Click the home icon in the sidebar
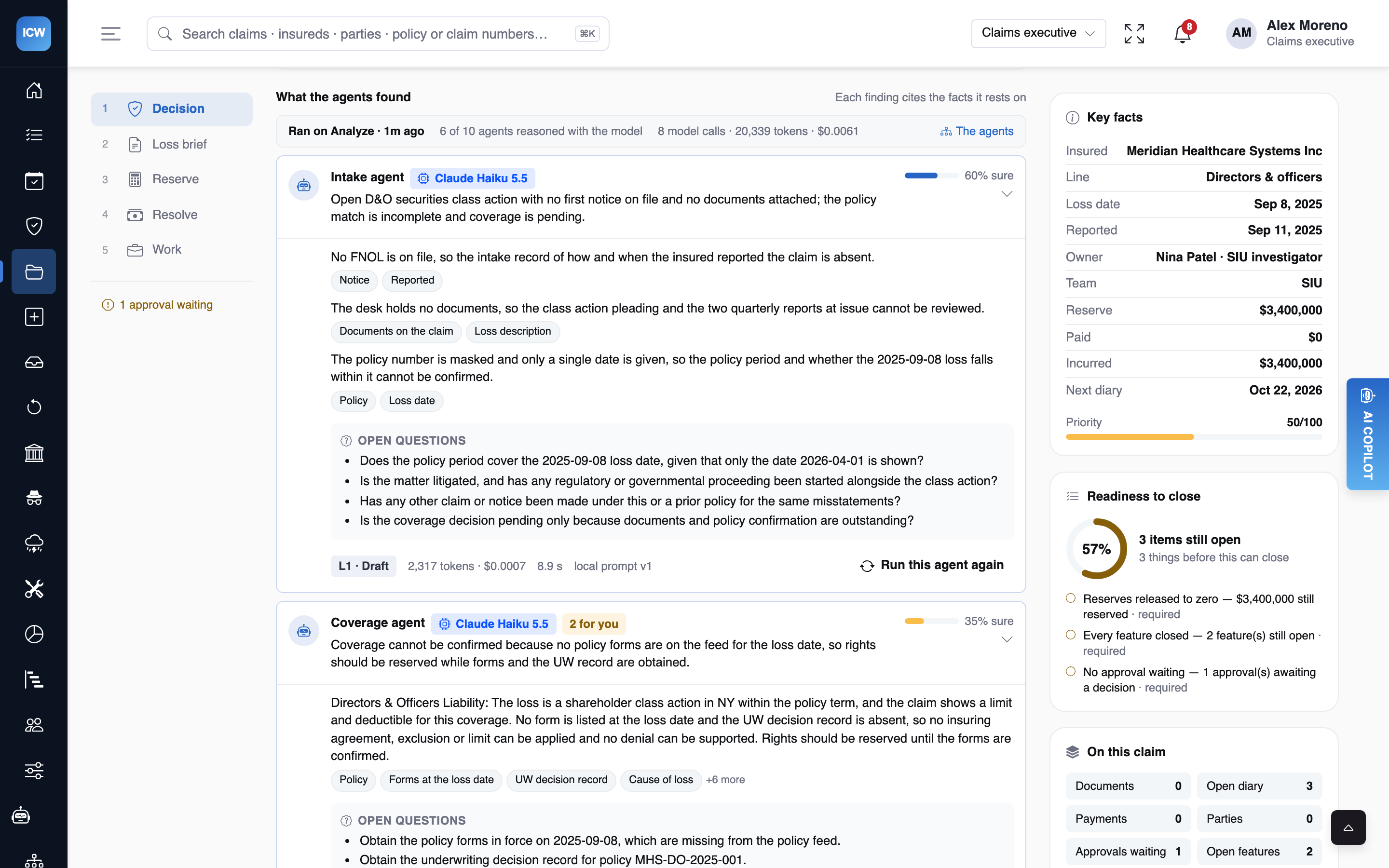Screen dimensions: 1389x868 34,90
